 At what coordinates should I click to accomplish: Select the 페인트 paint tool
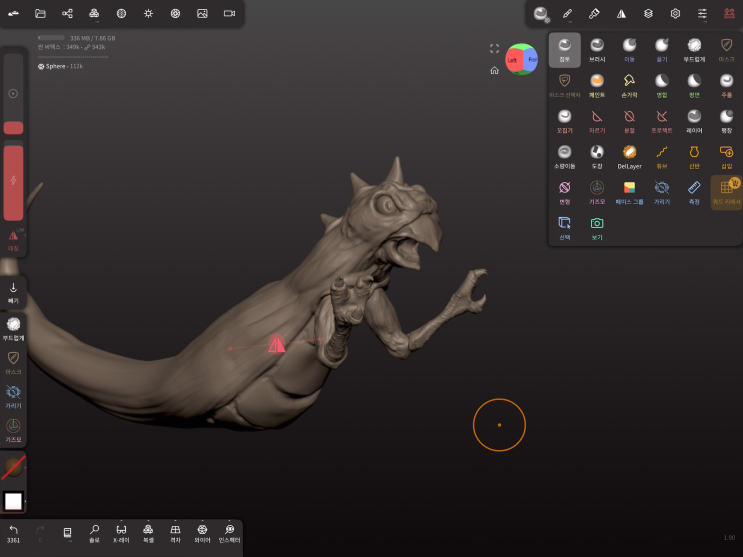pos(597,84)
